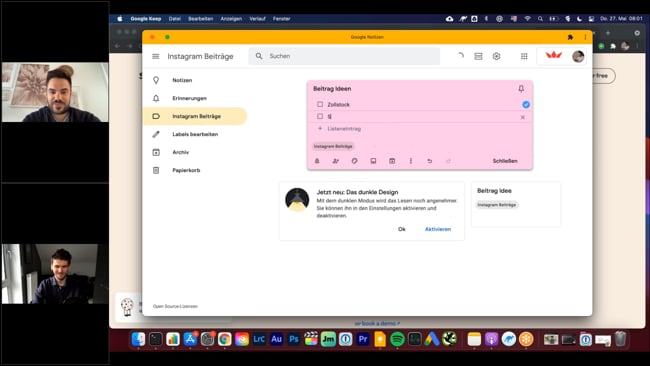
Task: Launch Premiere Pro from the dock
Action: (363, 339)
